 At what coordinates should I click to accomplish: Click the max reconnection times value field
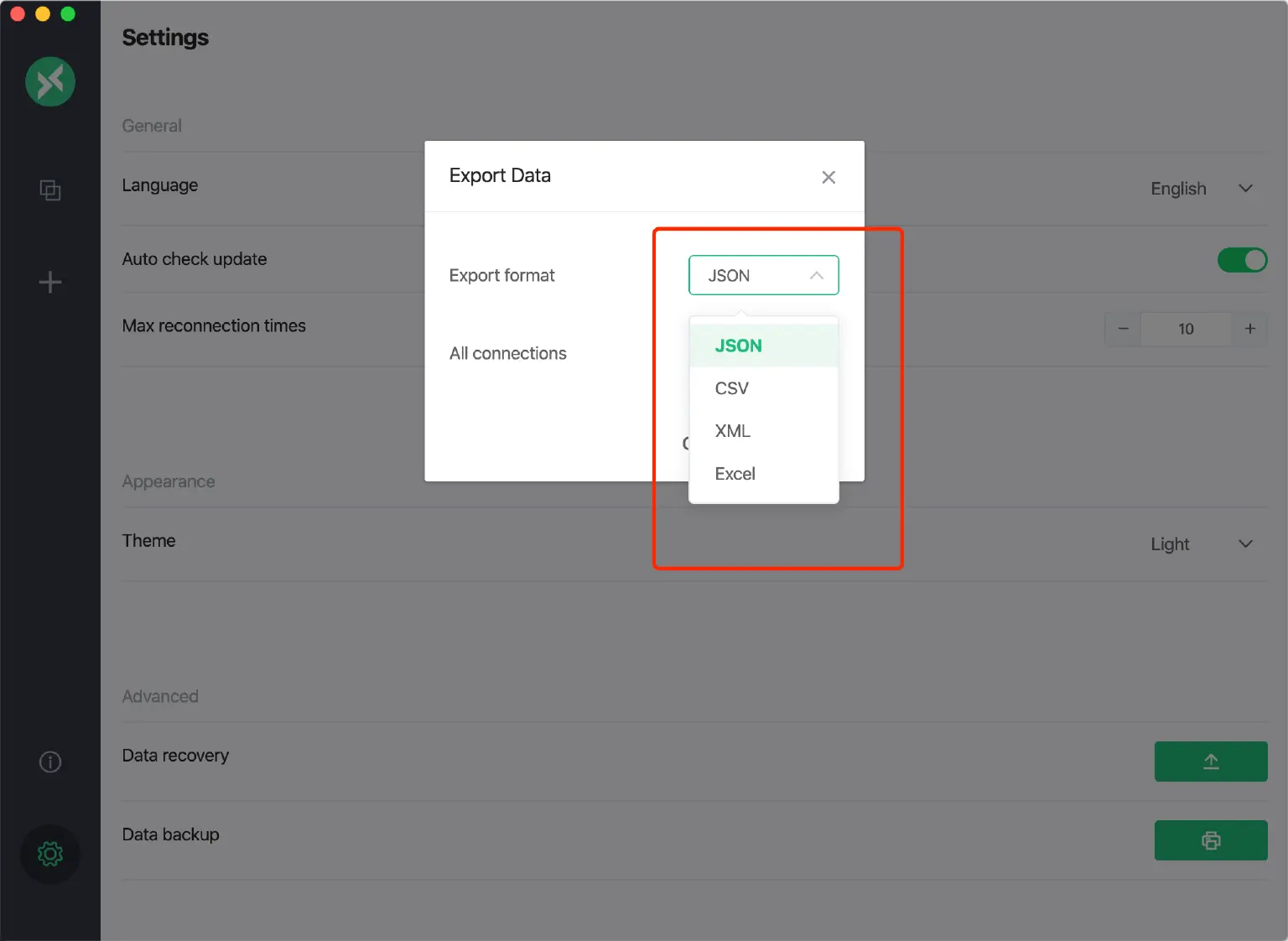coord(1186,329)
